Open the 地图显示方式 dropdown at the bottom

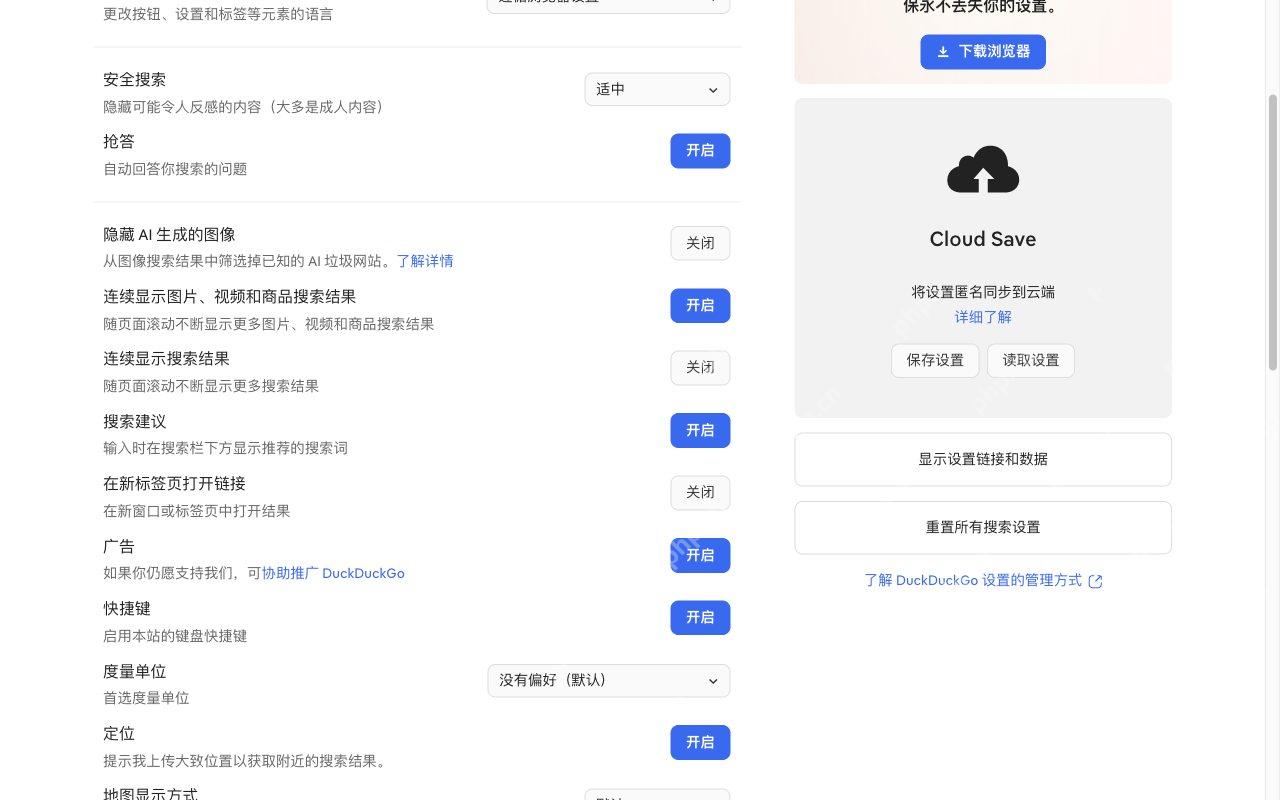point(657,795)
